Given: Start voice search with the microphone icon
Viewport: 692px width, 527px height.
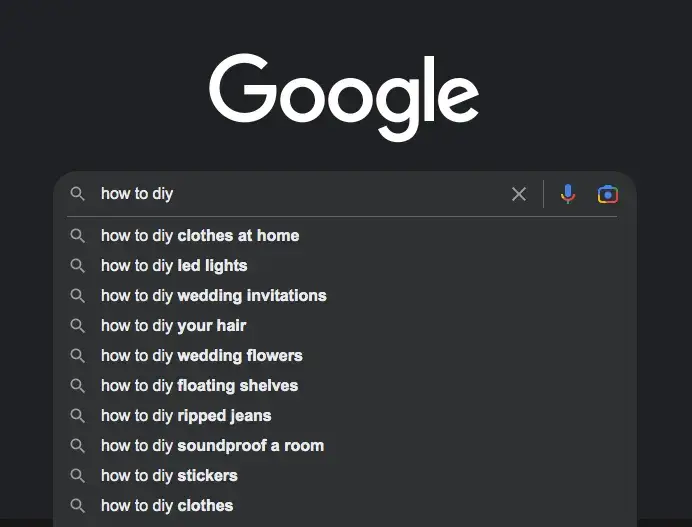Looking at the screenshot, I should 568,194.
